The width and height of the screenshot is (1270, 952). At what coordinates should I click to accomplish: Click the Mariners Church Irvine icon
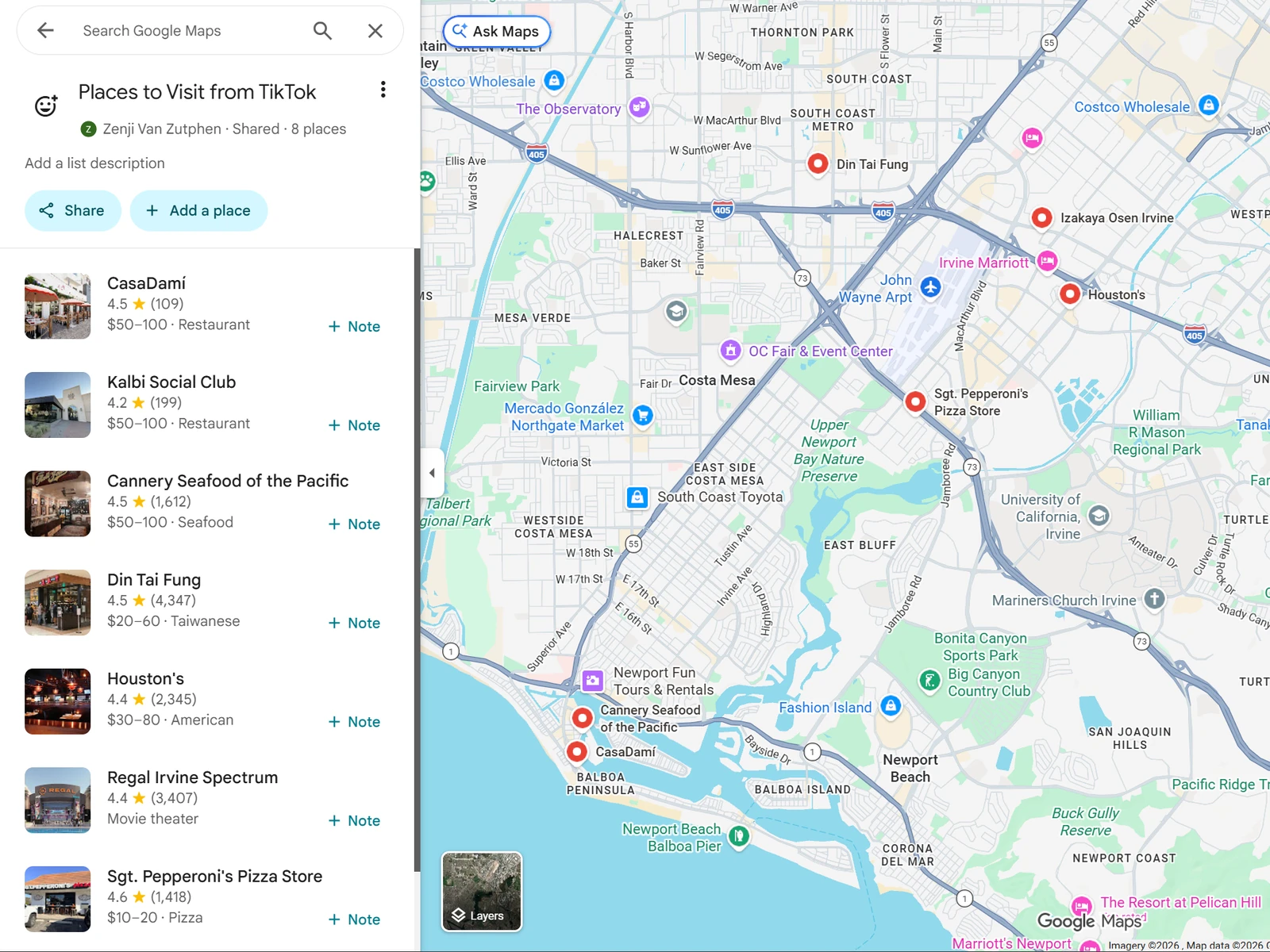pos(1155,599)
